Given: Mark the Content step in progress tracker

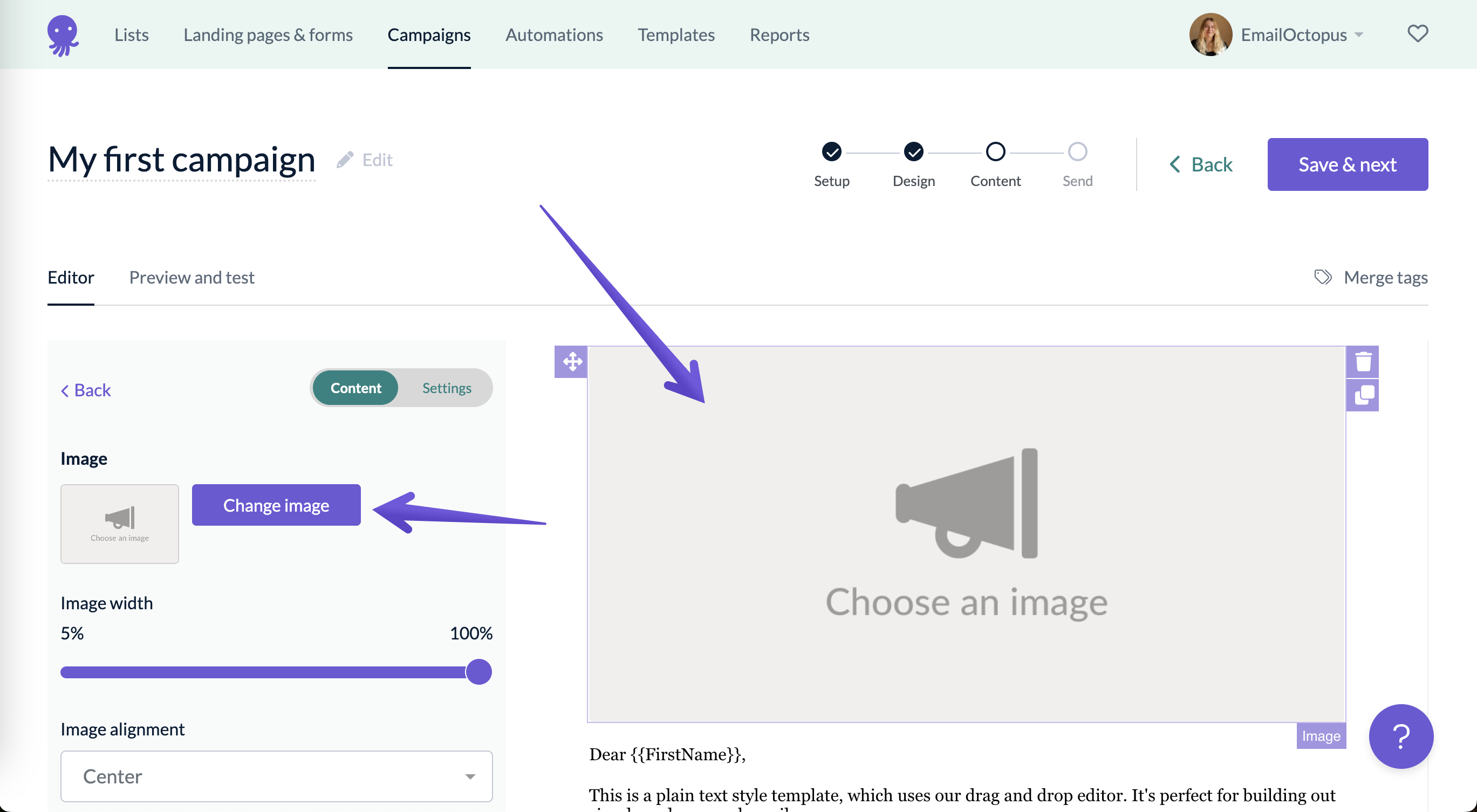Looking at the screenshot, I should coord(995,152).
